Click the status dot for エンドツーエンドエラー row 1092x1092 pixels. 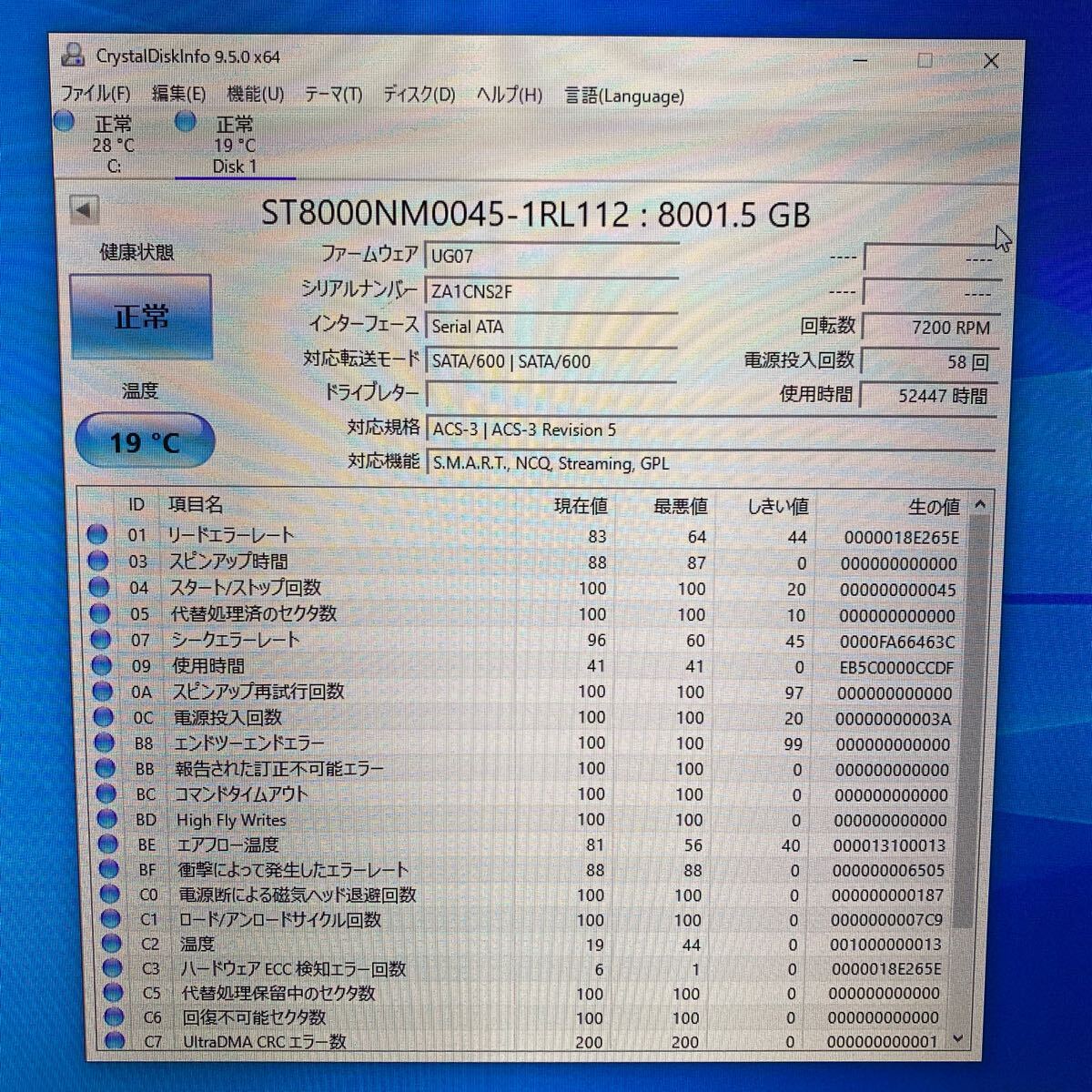pyautogui.click(x=105, y=743)
